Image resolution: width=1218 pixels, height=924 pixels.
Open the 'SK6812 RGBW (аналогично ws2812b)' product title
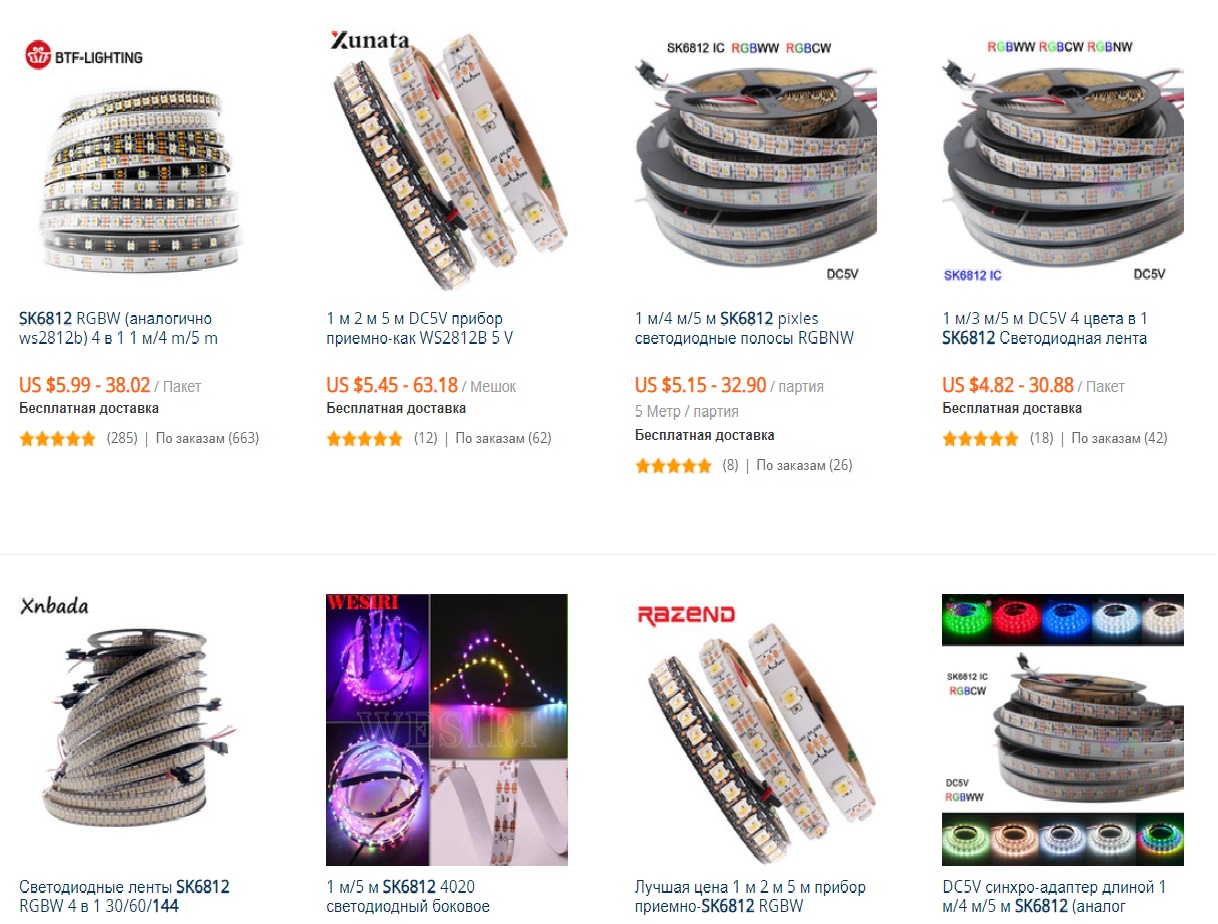(x=118, y=328)
